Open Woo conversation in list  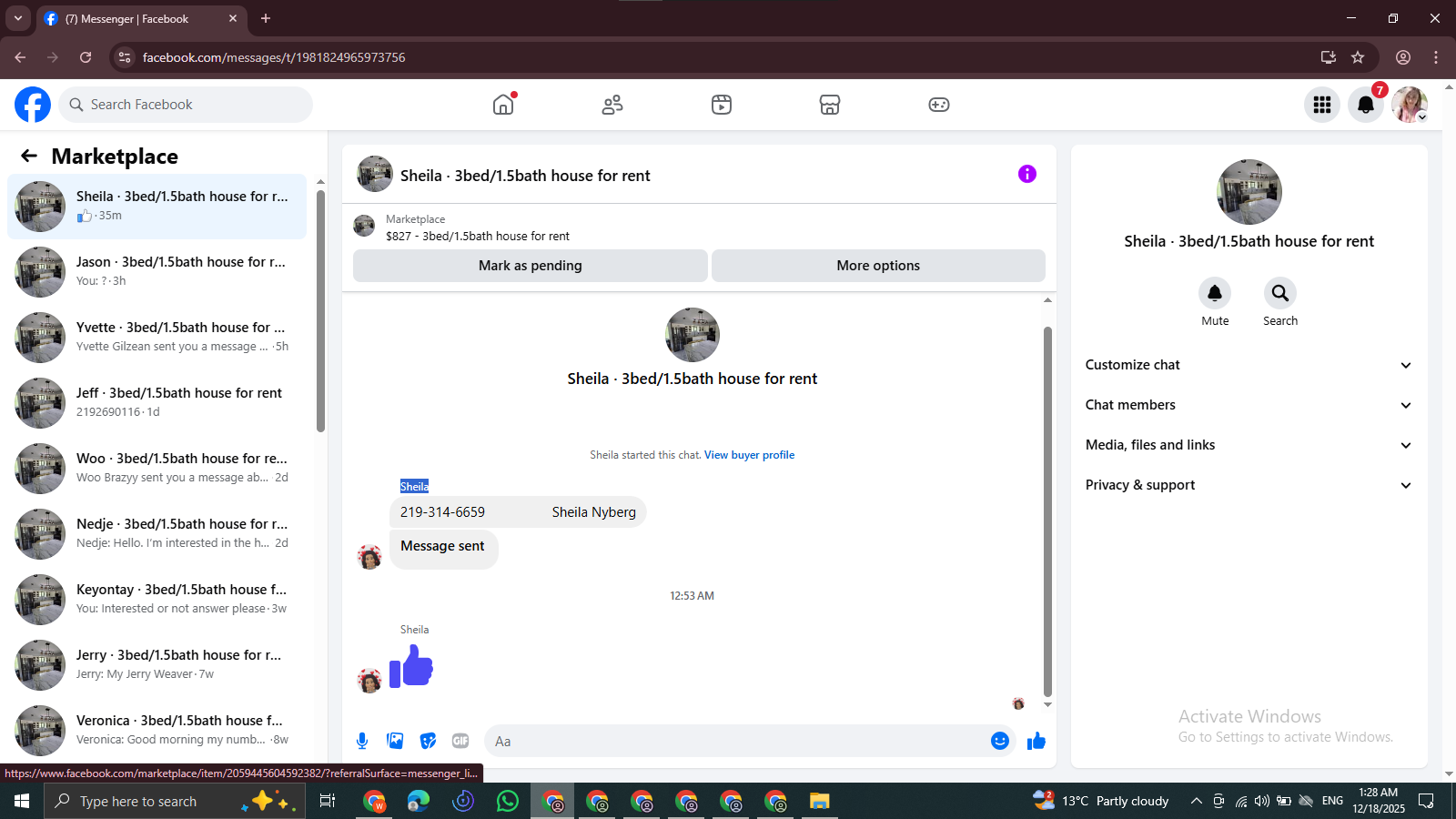pyautogui.click(x=157, y=469)
